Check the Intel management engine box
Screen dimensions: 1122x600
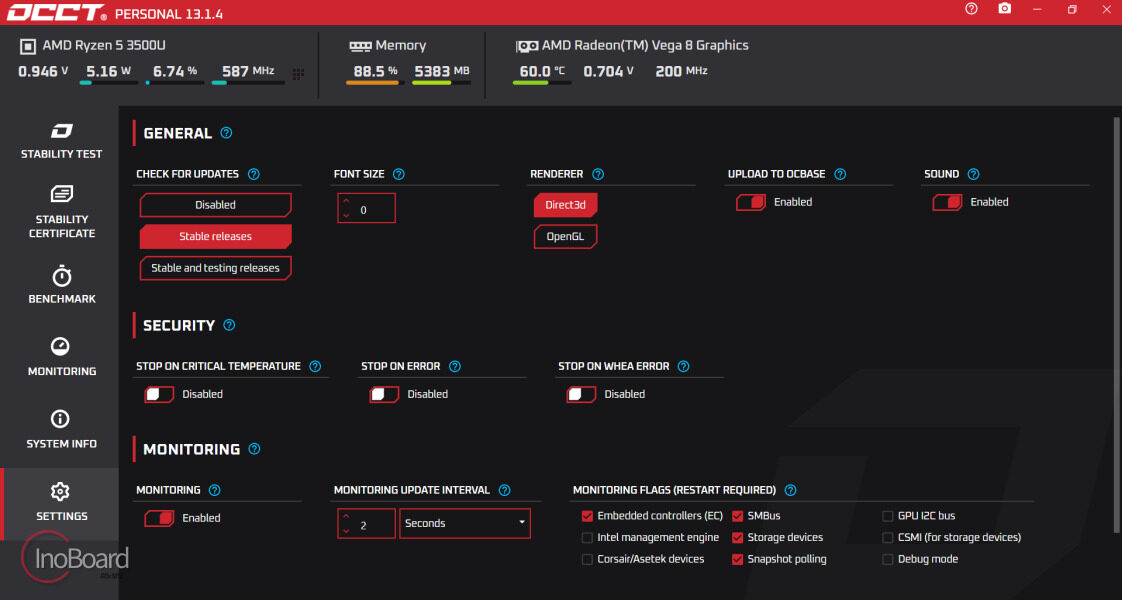point(587,537)
